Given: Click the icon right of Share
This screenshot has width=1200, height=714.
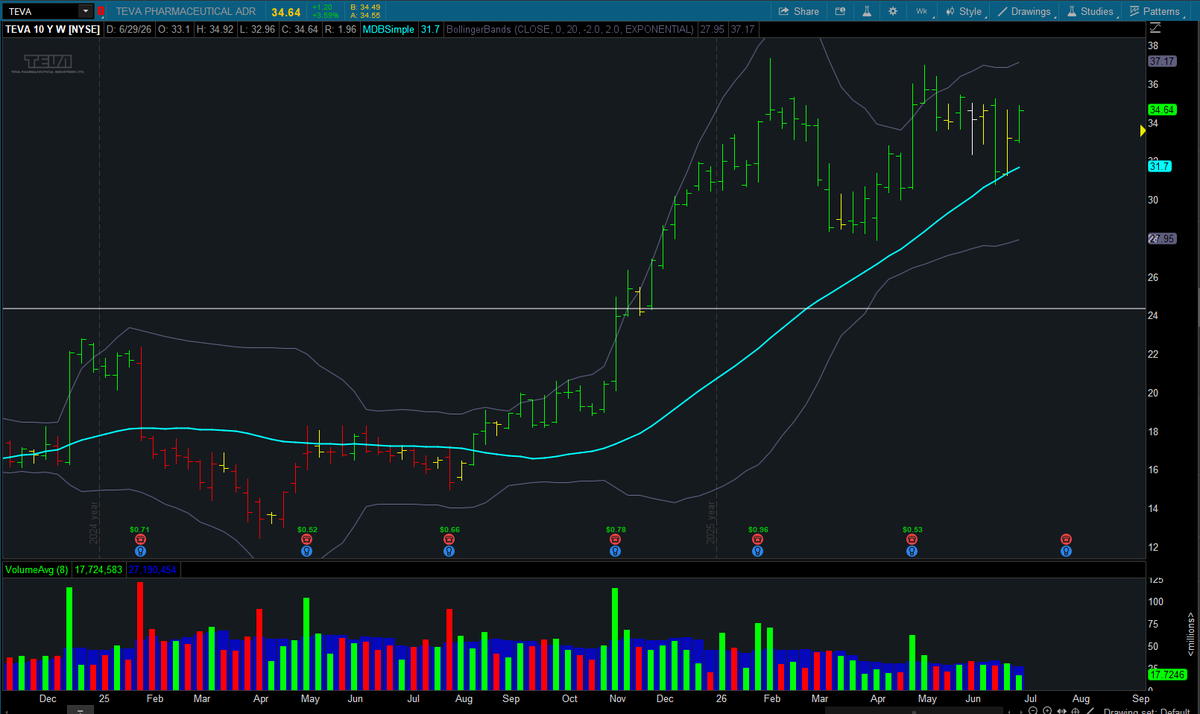Looking at the screenshot, I should pos(838,11).
